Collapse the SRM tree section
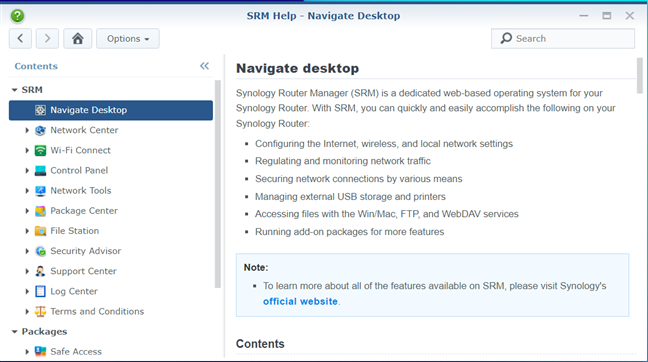This screenshot has width=648, height=362. tap(14, 90)
